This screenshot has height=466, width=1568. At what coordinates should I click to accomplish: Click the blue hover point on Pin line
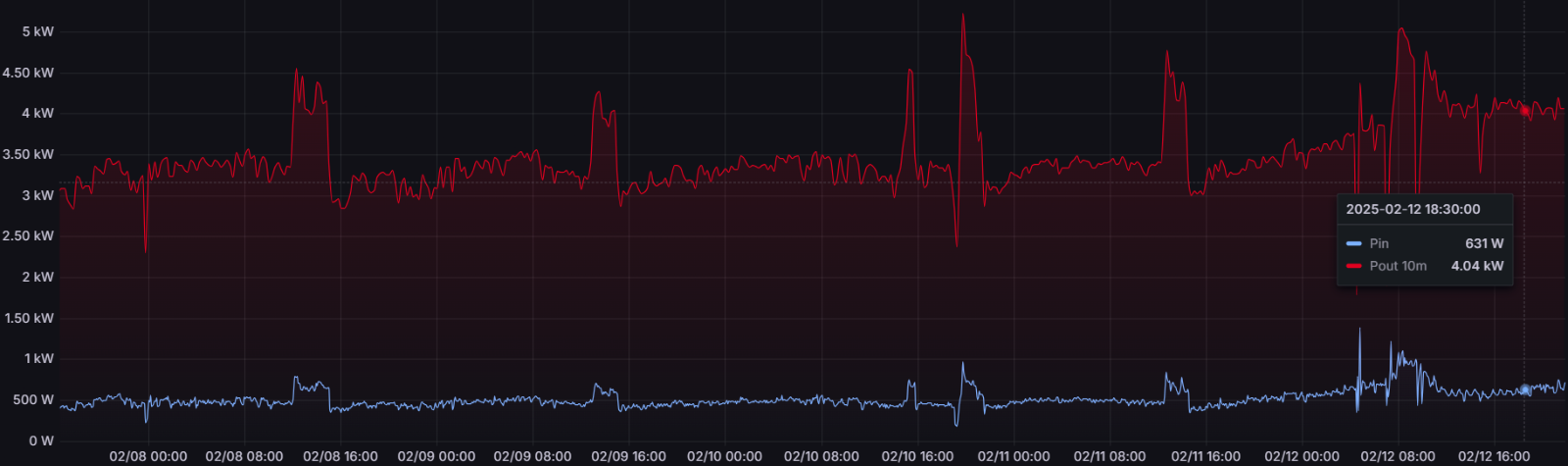tap(1525, 389)
